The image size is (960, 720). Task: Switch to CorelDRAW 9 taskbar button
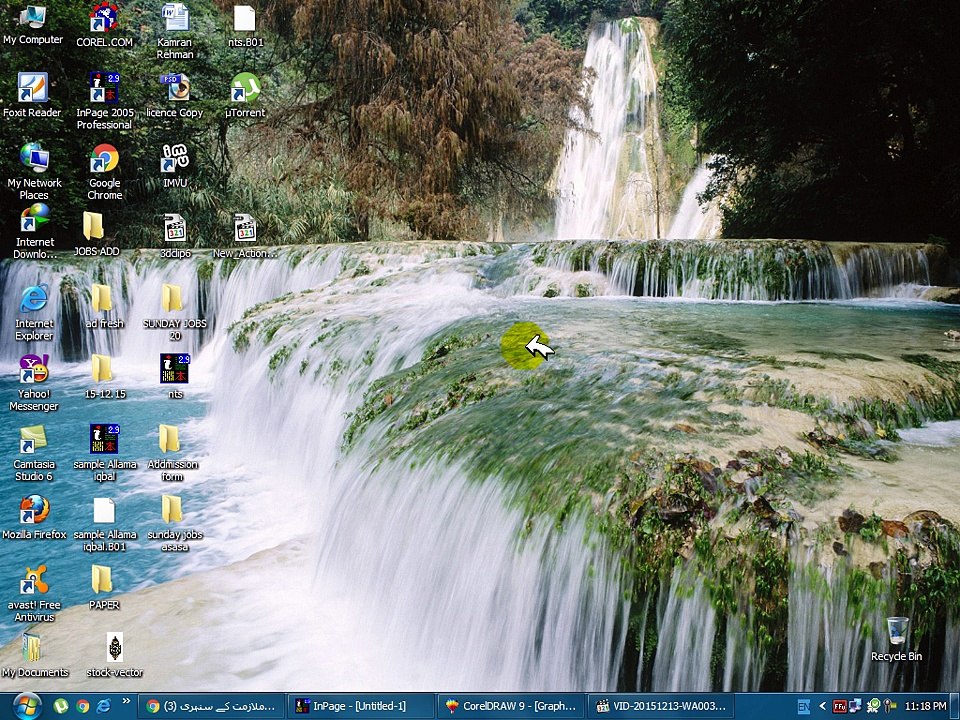pos(511,707)
